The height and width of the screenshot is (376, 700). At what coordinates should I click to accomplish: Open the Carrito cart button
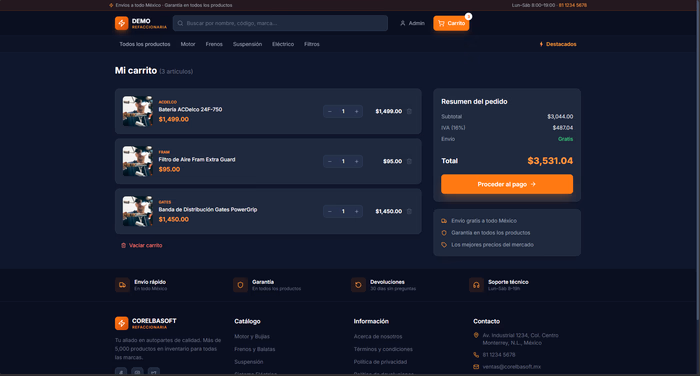click(451, 23)
